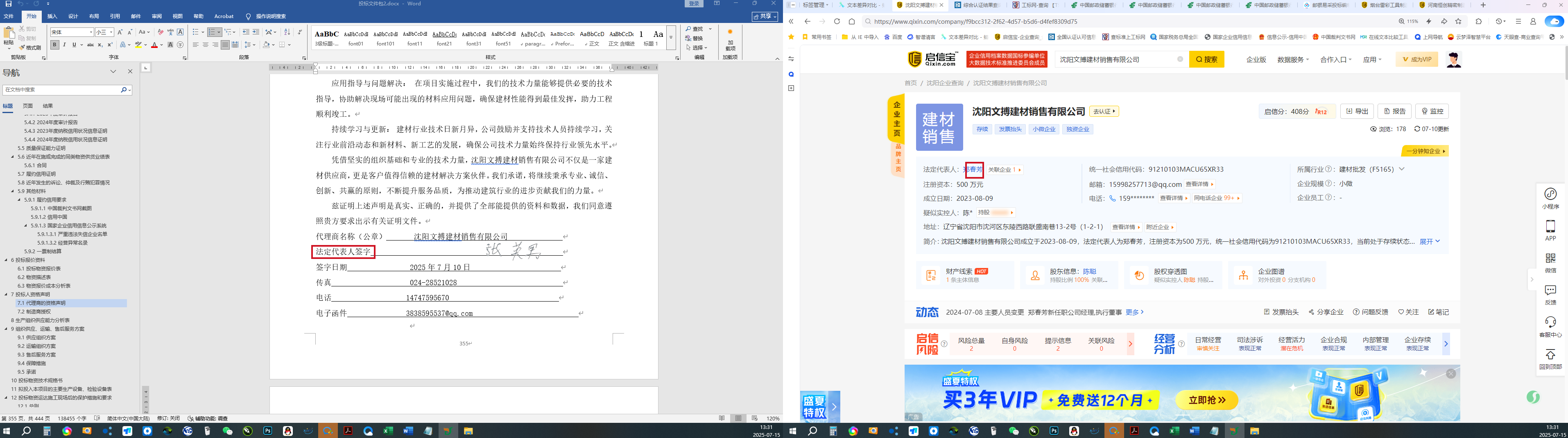The height and width of the screenshot is (438, 1568).
Task: Open the 选择 dropdown in Word's editing group
Action: coord(697,48)
